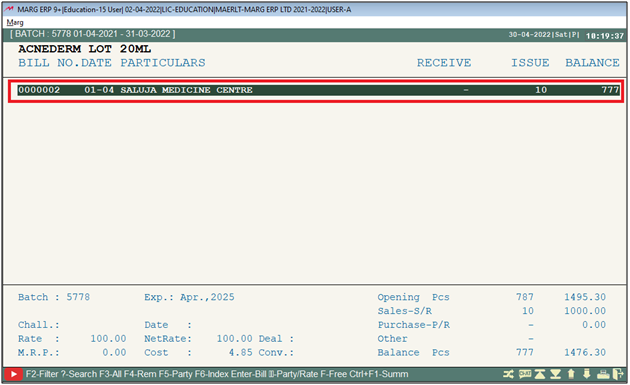The height and width of the screenshot is (385, 630).
Task: Click the date 01-04 in the row
Action: [99, 90]
